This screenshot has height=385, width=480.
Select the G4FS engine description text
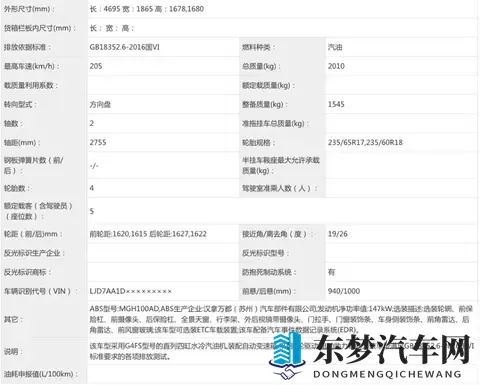pyautogui.click(x=281, y=351)
